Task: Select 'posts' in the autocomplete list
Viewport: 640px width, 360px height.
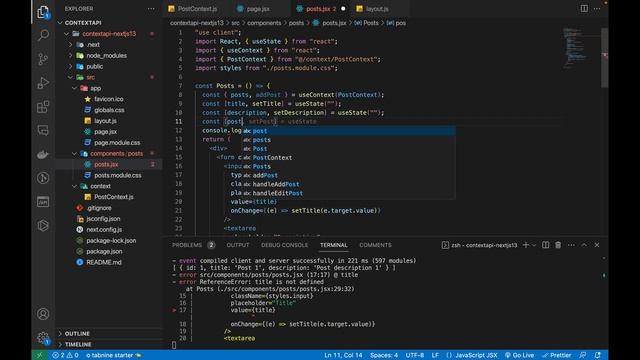Action: pyautogui.click(x=348, y=140)
